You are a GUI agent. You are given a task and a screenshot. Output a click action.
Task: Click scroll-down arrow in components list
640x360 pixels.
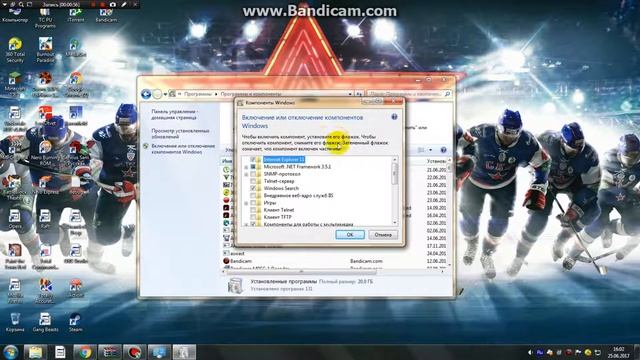(x=395, y=223)
